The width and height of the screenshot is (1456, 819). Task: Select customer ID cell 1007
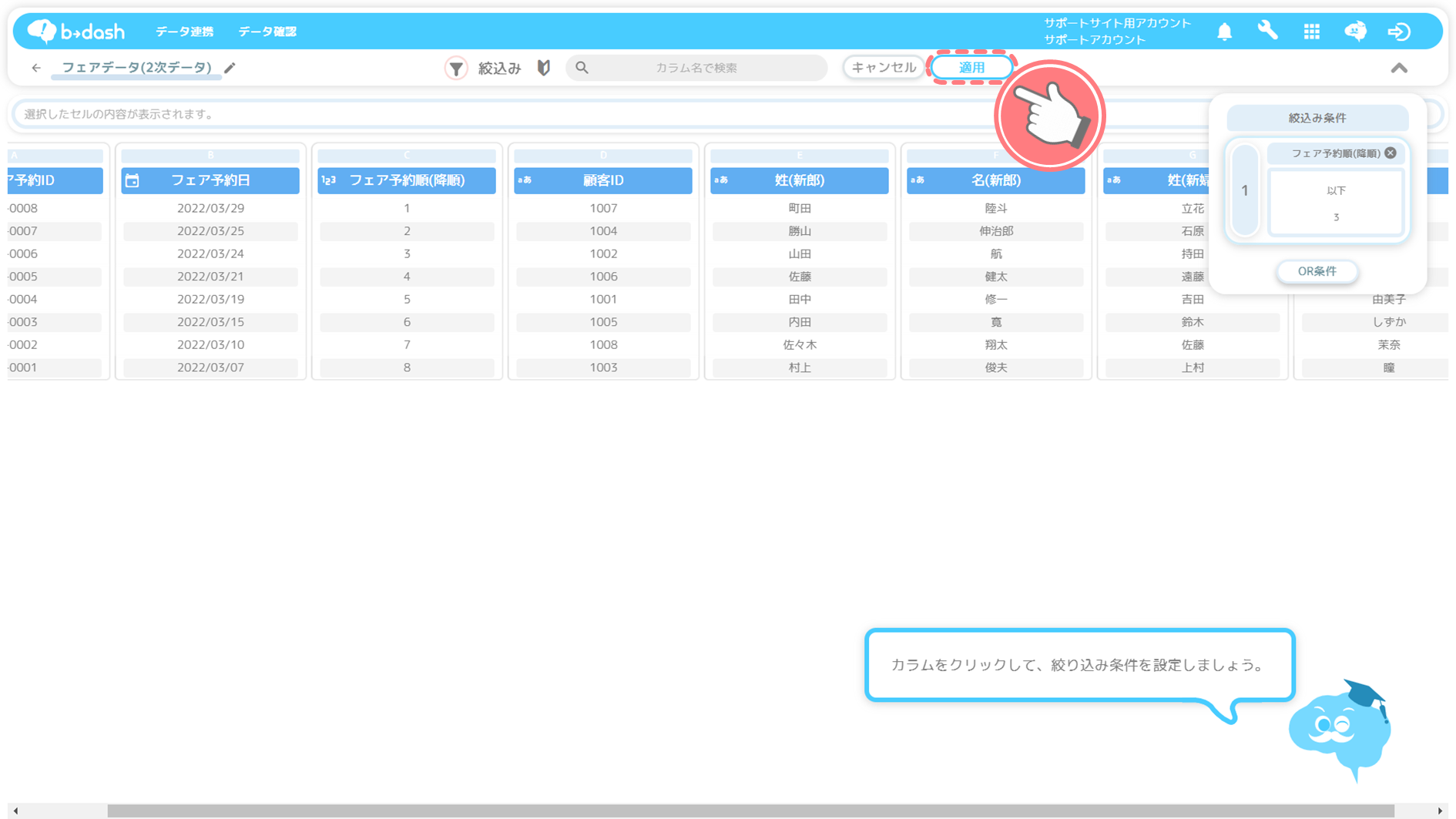click(603, 208)
